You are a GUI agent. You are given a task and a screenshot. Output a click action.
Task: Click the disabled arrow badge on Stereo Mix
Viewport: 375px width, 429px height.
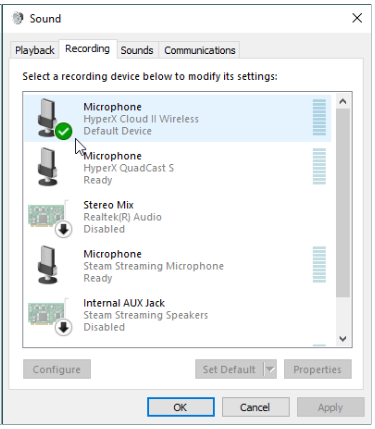[63, 229]
